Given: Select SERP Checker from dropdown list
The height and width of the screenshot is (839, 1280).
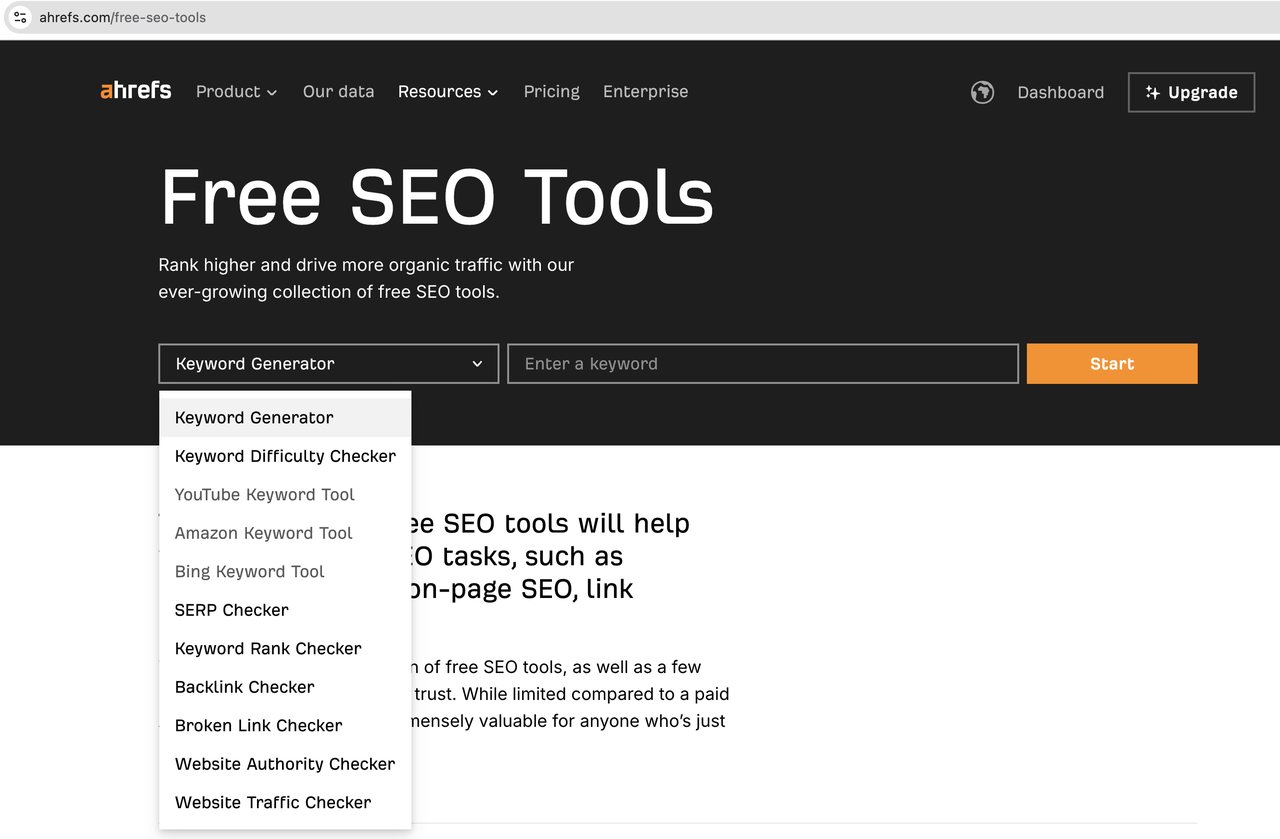Looking at the screenshot, I should (x=285, y=610).
